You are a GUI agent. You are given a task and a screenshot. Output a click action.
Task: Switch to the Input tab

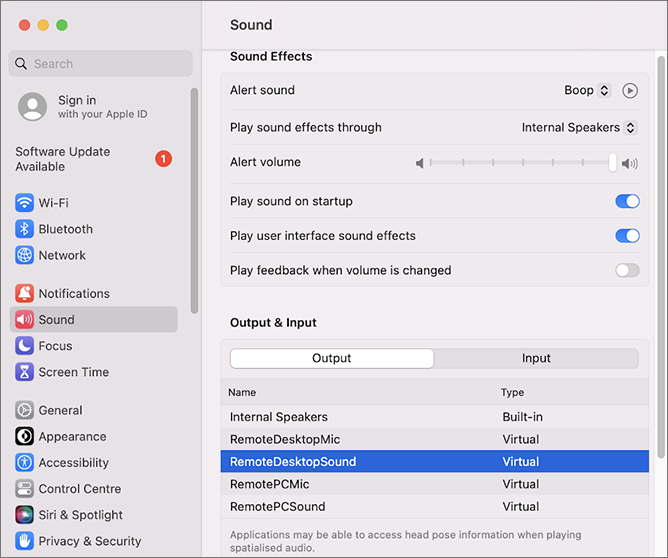[x=536, y=358]
